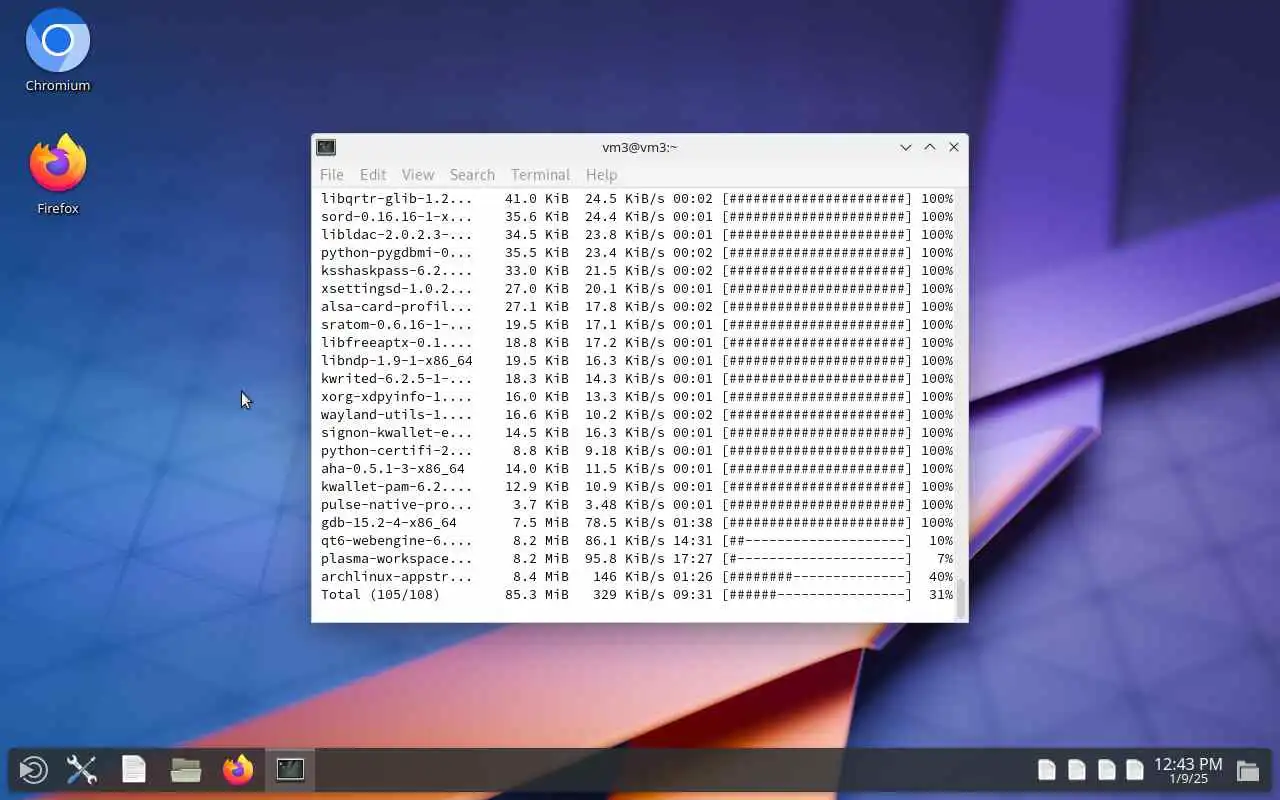Maximize the terminal window
1280x800 pixels.
[x=930, y=147]
